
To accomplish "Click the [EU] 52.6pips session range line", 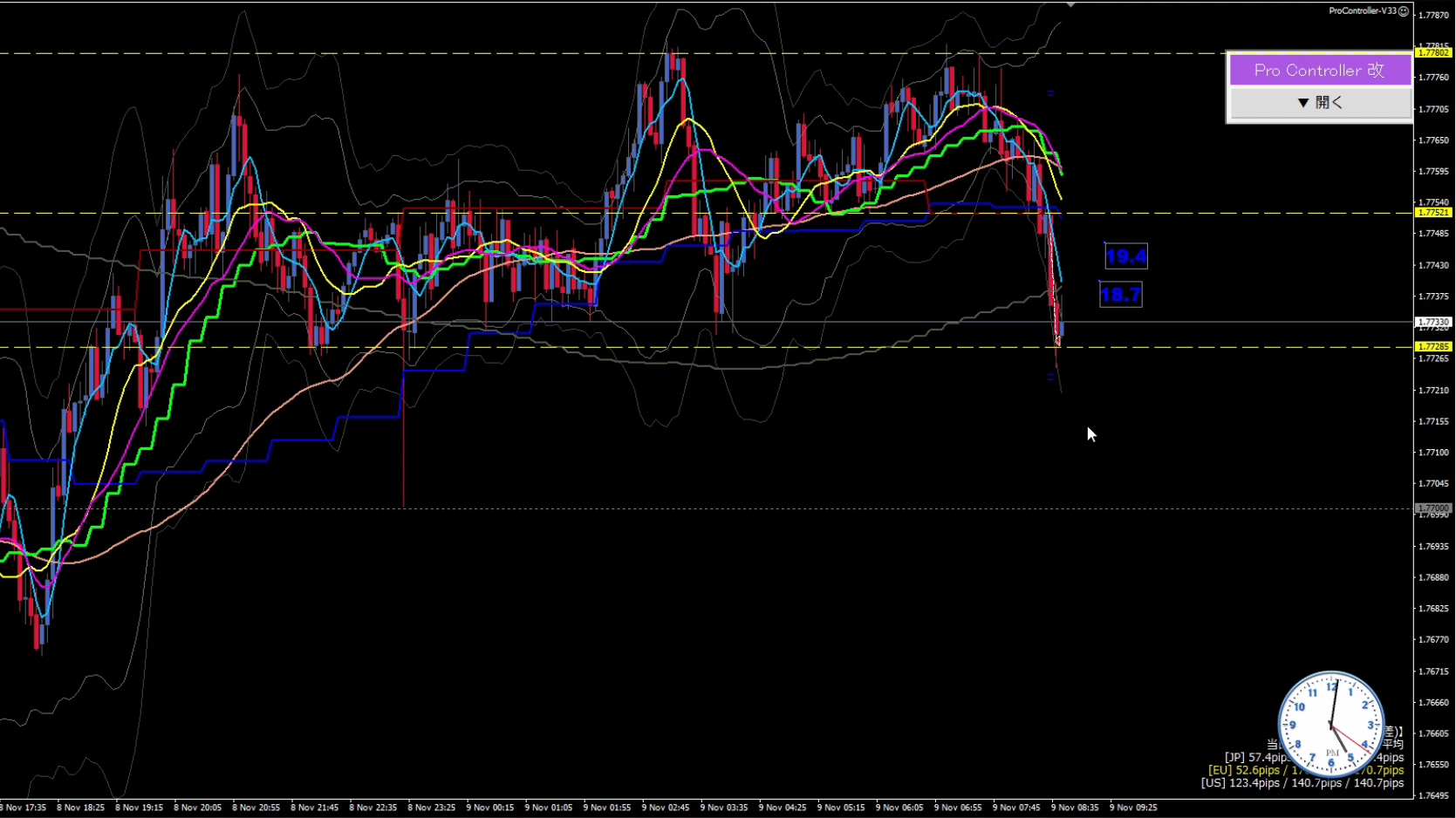I will [1305, 770].
